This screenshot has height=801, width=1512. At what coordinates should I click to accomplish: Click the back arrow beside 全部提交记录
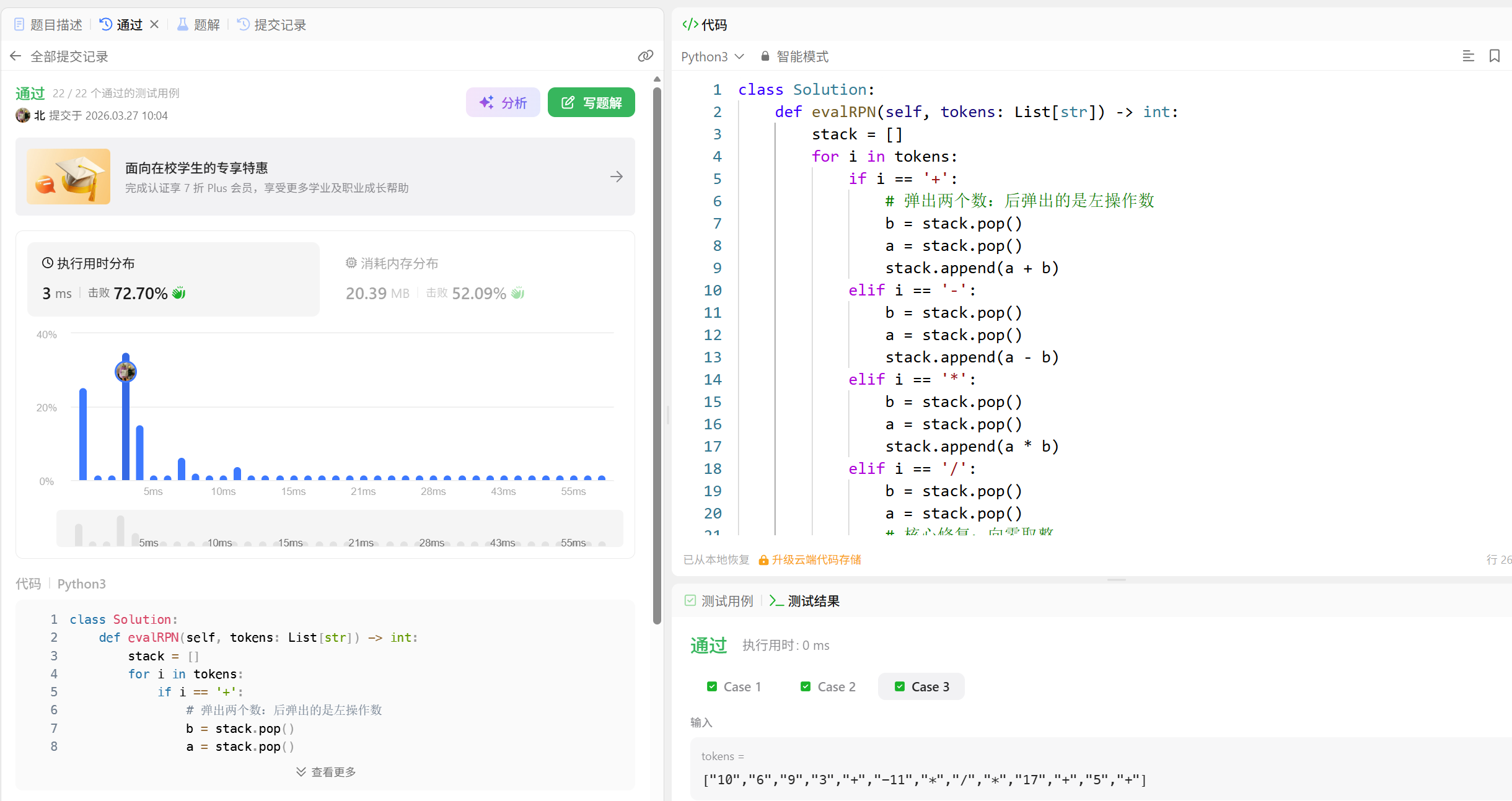(x=15, y=56)
